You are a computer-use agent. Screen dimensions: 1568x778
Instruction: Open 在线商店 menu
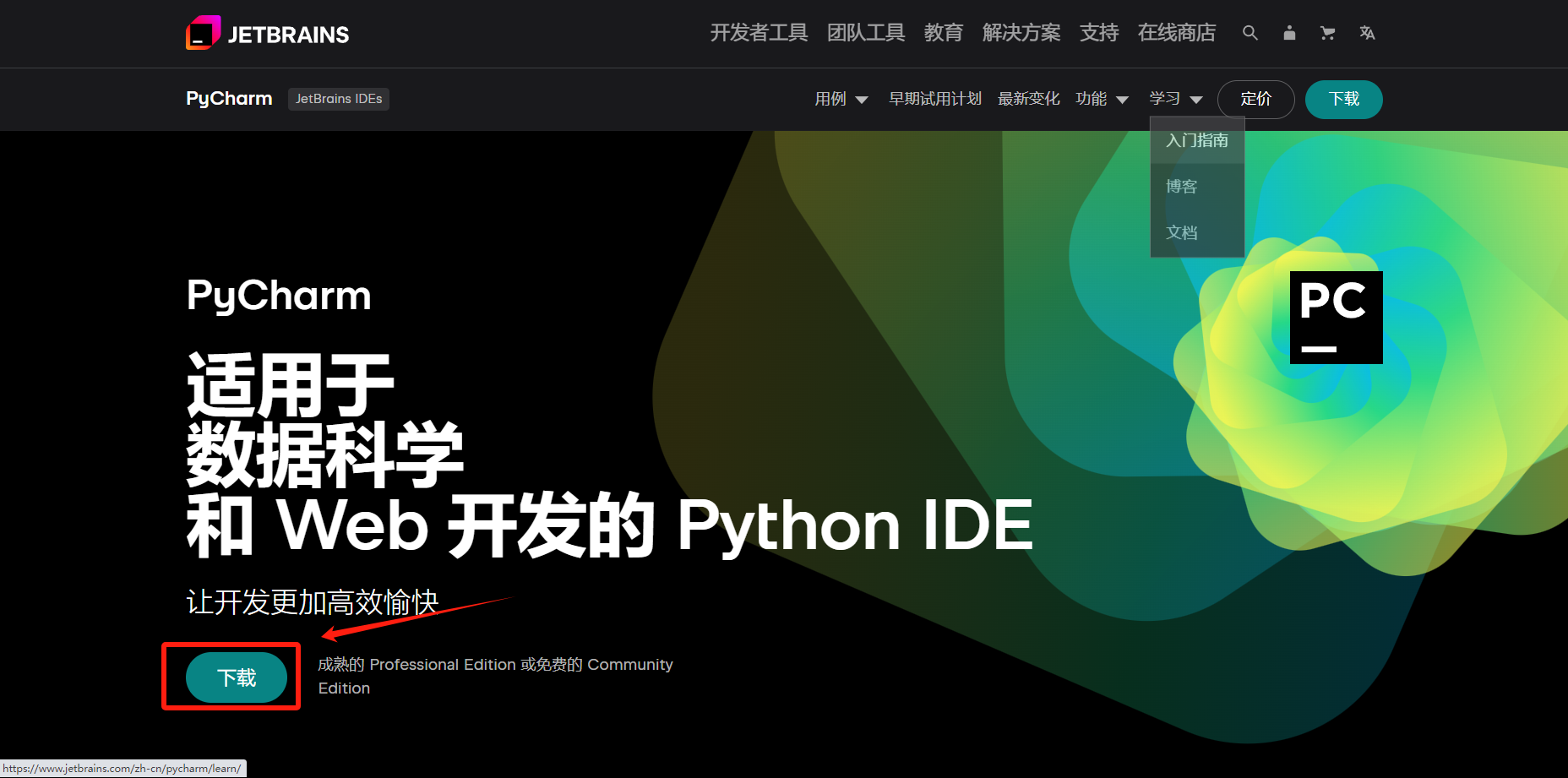pos(1177,33)
